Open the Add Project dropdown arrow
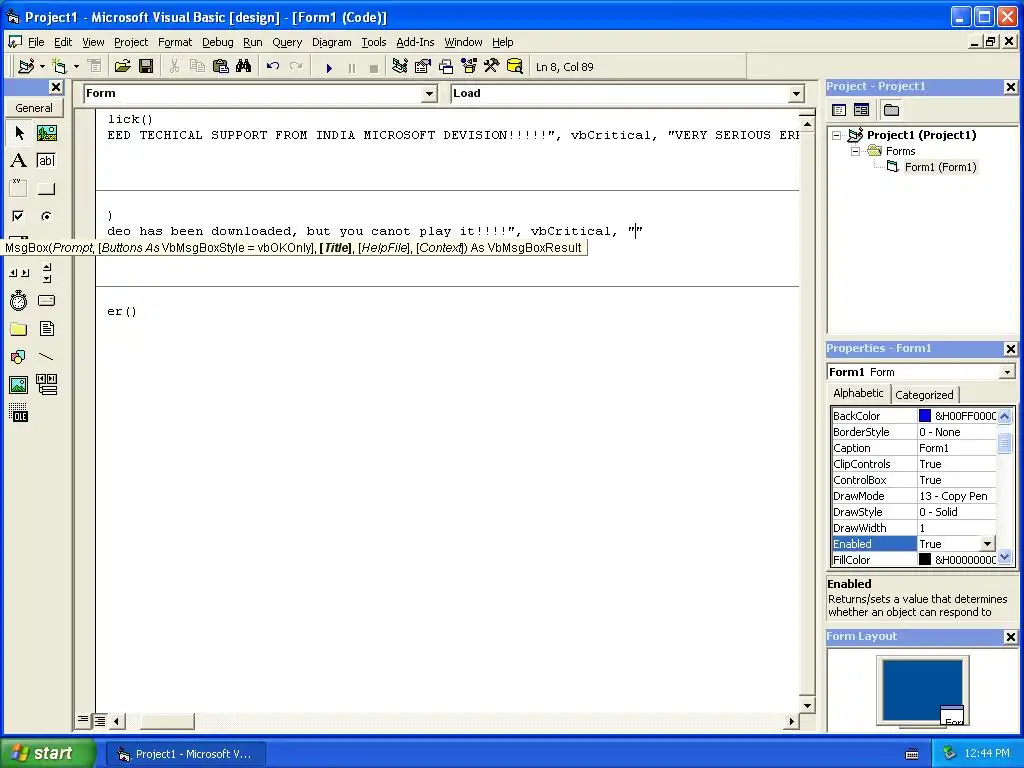This screenshot has height=768, width=1024. click(x=42, y=67)
